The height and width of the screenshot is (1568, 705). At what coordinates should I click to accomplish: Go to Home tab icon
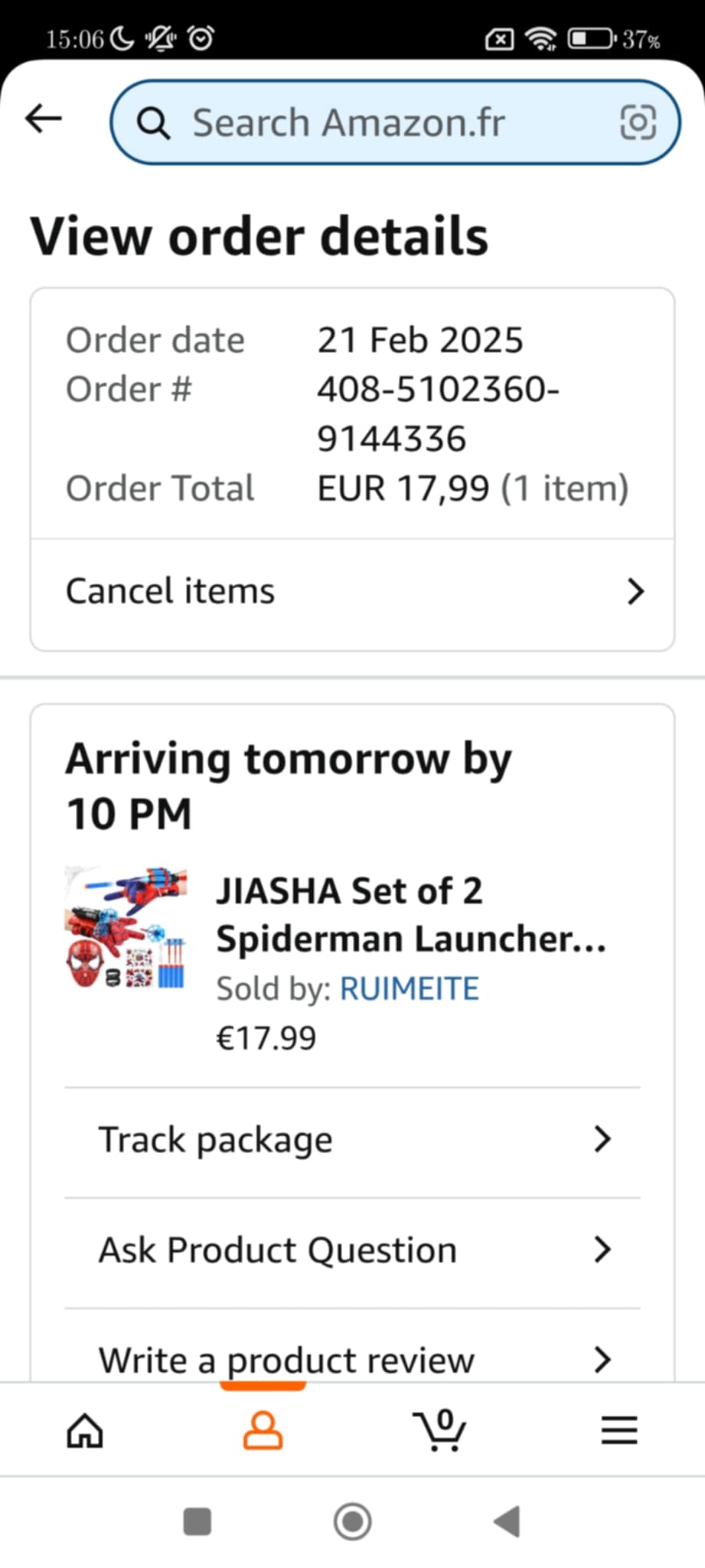85,1430
